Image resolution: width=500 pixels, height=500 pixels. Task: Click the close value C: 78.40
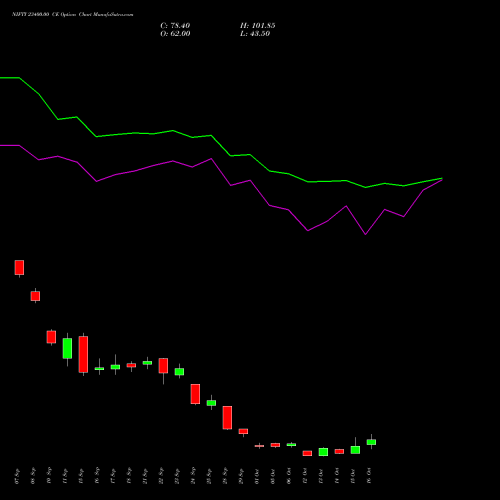[x=175, y=26]
